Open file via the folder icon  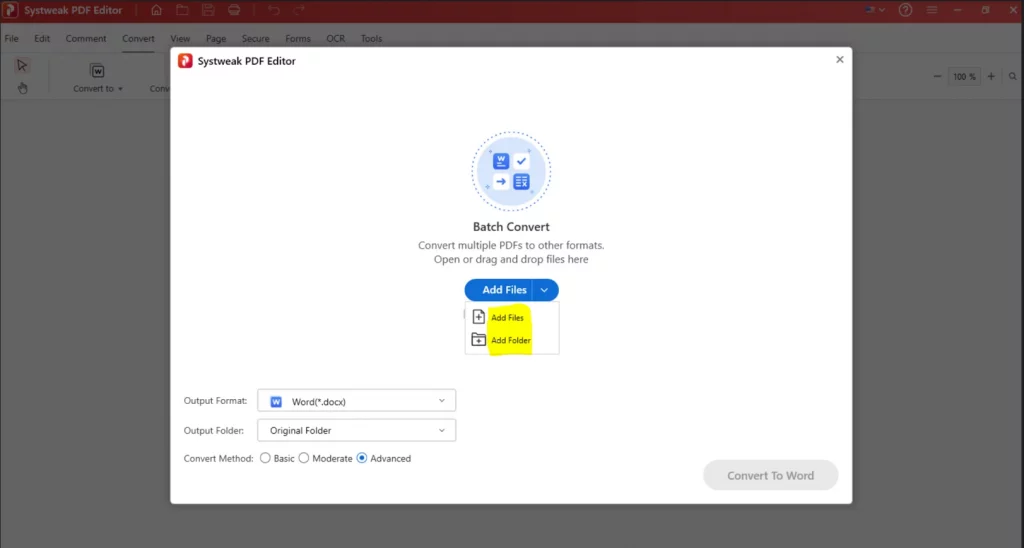[182, 10]
